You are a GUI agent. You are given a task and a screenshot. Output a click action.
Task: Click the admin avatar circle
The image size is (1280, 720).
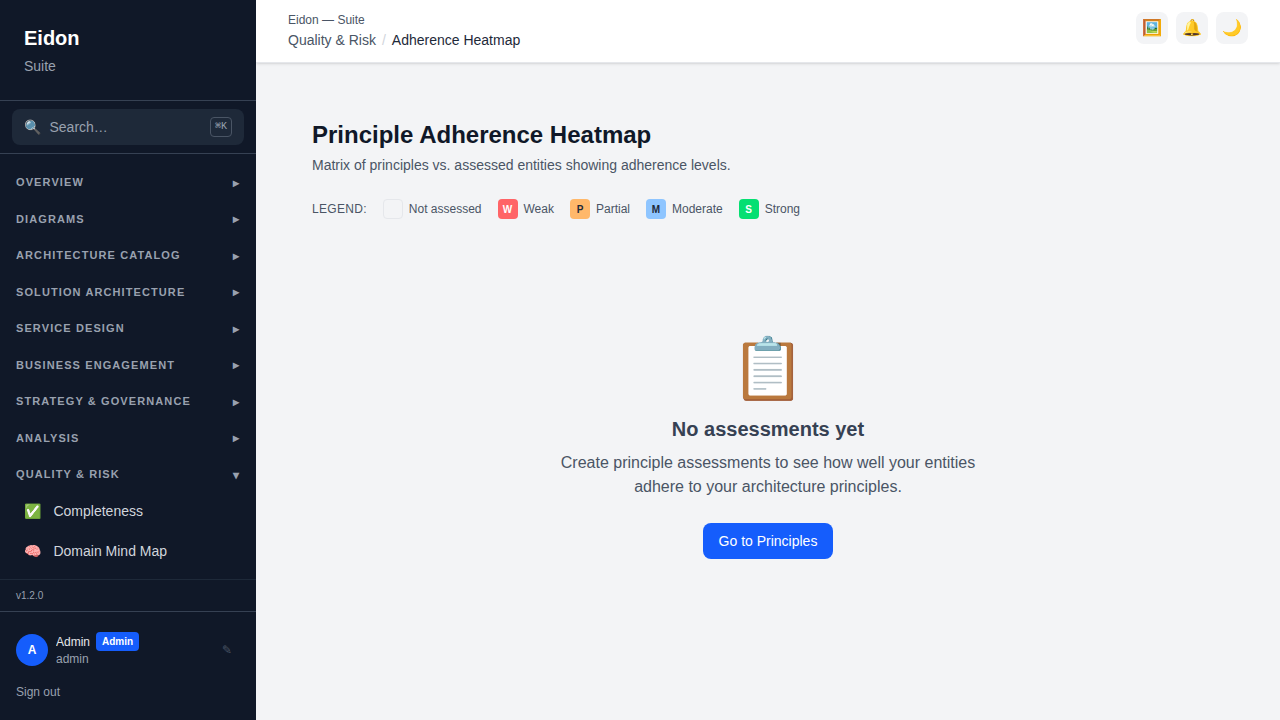pos(32,650)
